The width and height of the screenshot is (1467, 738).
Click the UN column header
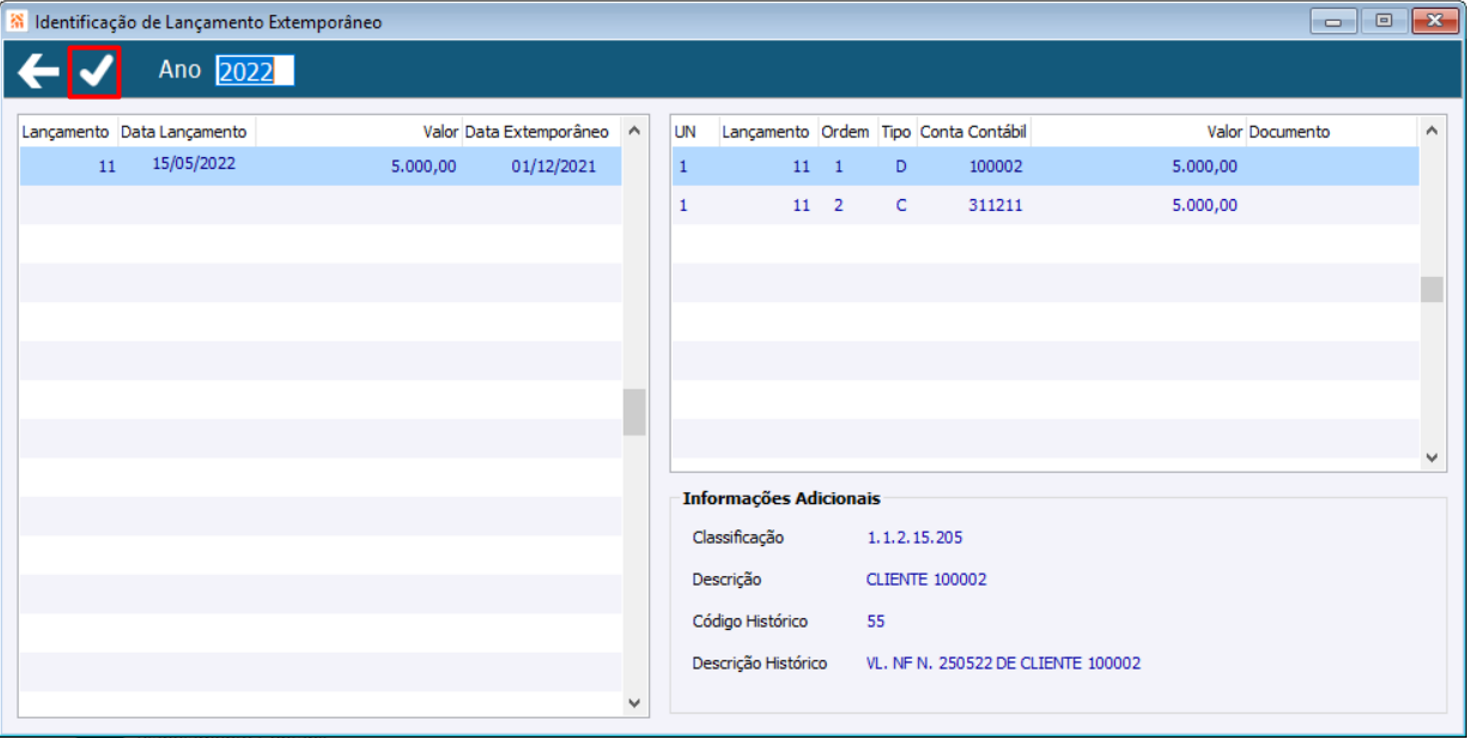click(x=685, y=132)
